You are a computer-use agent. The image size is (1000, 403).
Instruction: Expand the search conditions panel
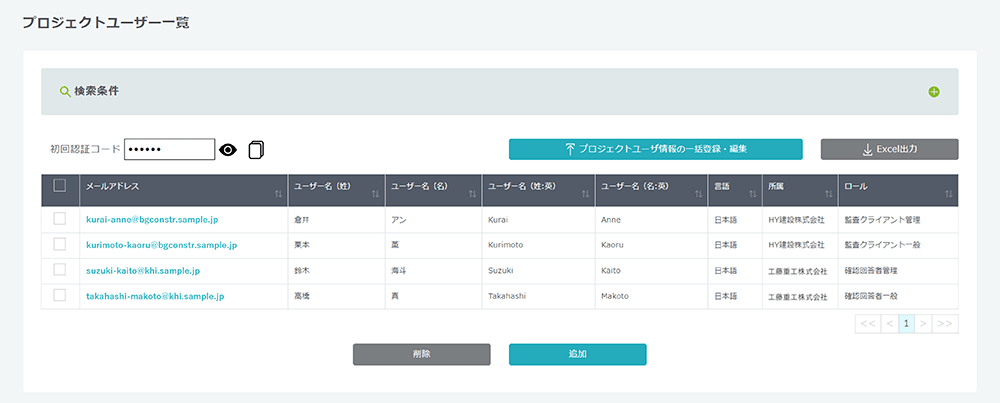click(x=934, y=92)
